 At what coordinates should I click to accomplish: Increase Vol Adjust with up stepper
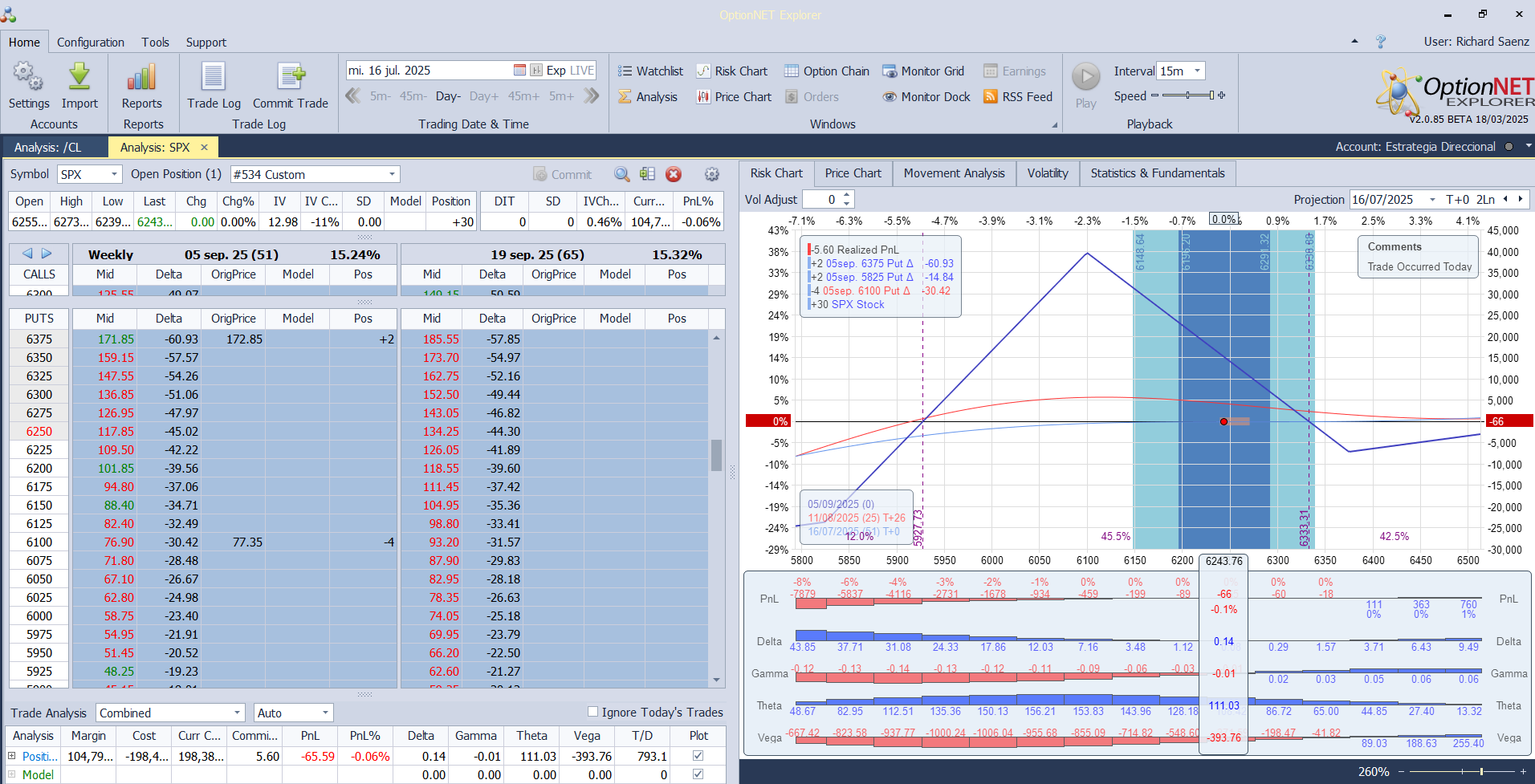846,195
